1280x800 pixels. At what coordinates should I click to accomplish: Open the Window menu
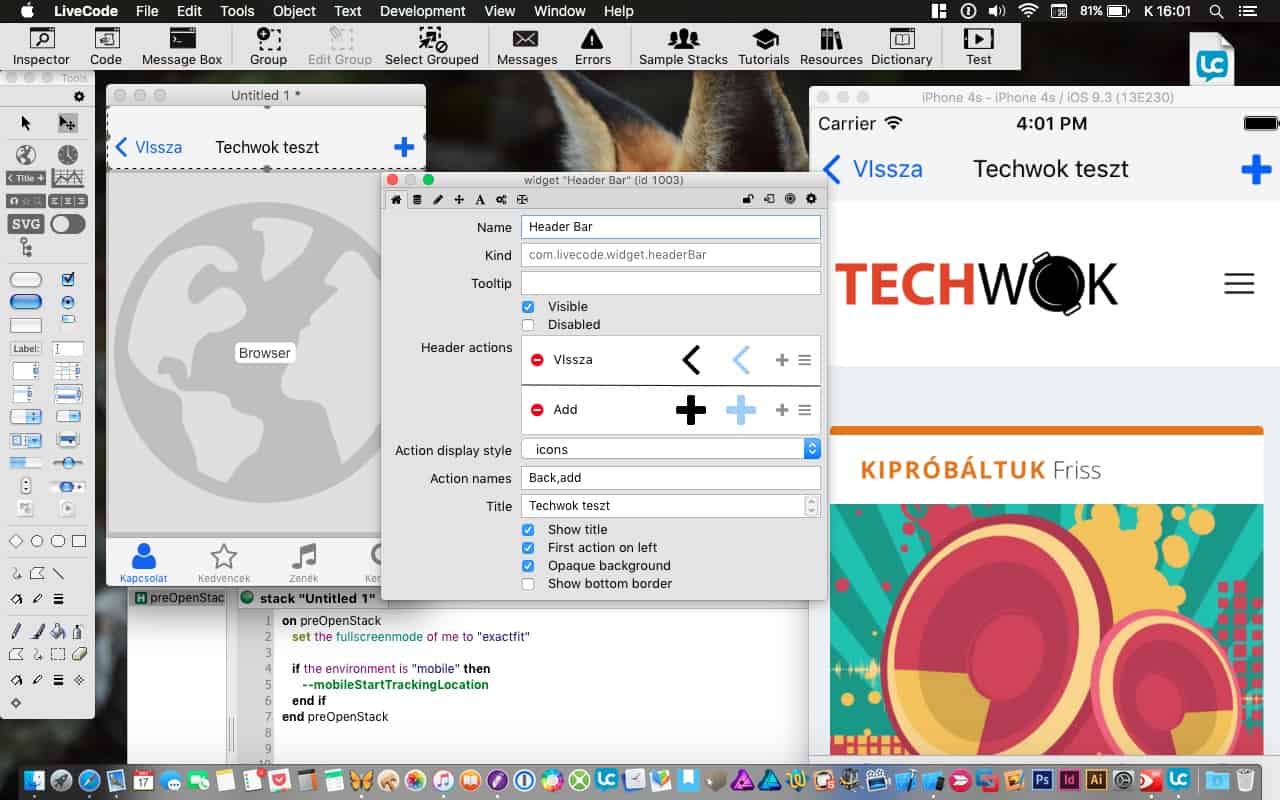(x=560, y=11)
